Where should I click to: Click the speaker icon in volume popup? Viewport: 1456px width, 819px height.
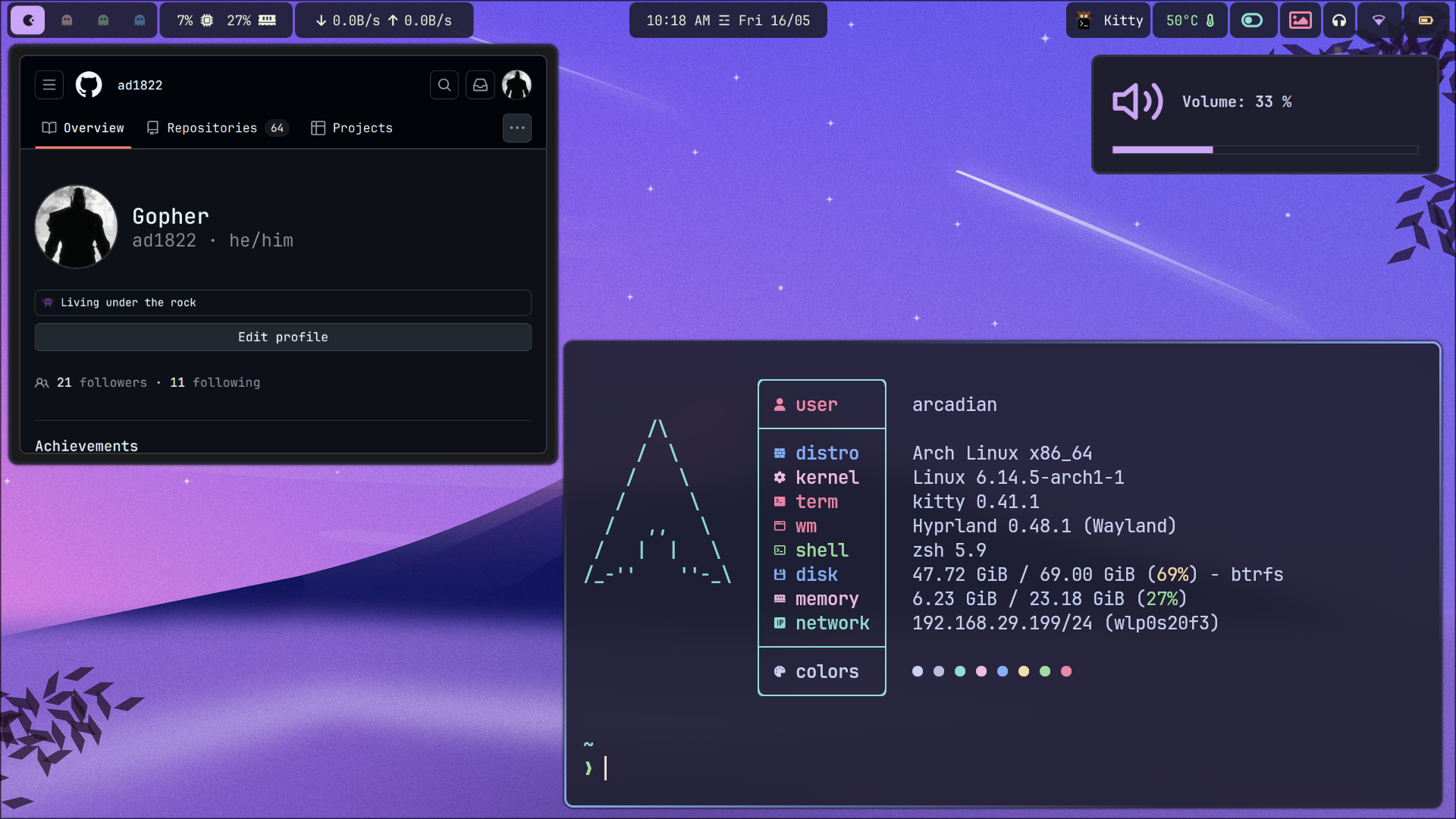point(1137,102)
